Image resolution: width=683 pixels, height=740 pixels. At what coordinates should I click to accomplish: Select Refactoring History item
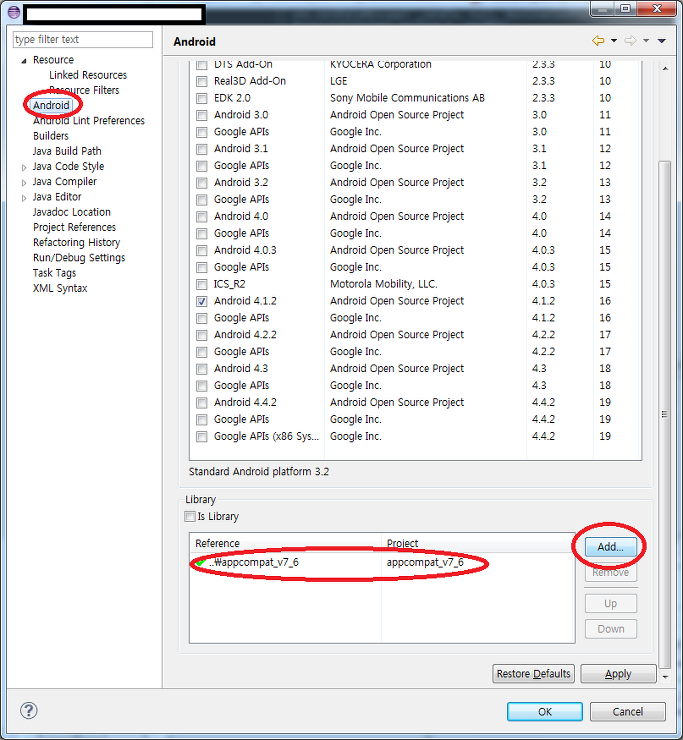coord(76,243)
